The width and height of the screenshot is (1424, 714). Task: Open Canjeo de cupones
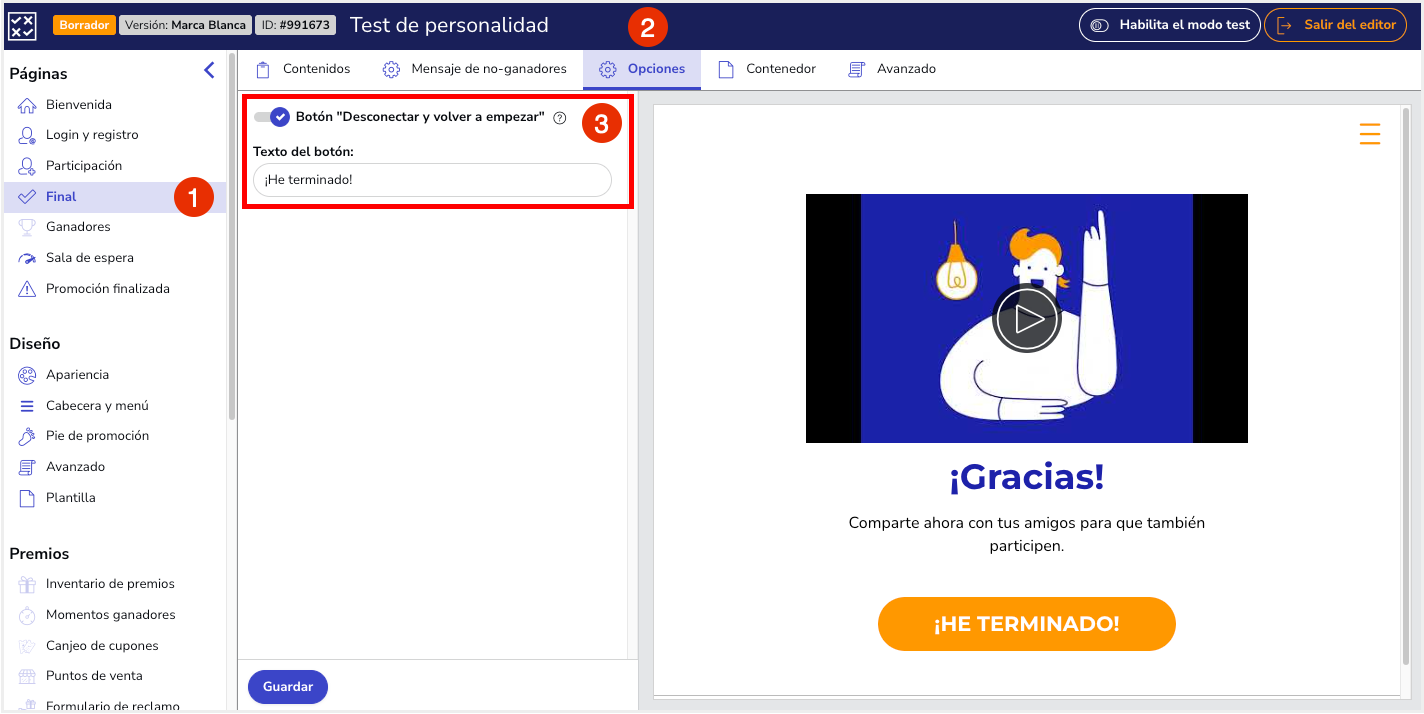[x=102, y=646]
